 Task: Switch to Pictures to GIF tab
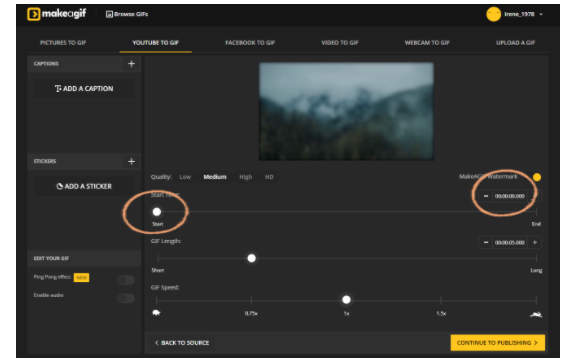coord(63,43)
